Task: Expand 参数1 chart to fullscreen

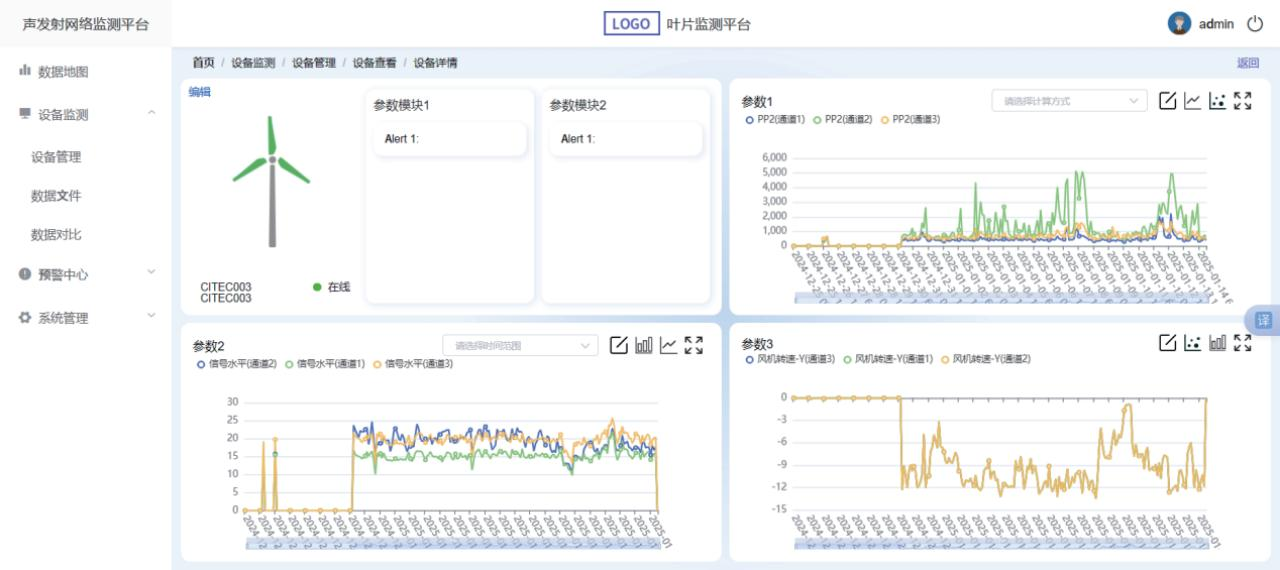Action: [x=1243, y=100]
